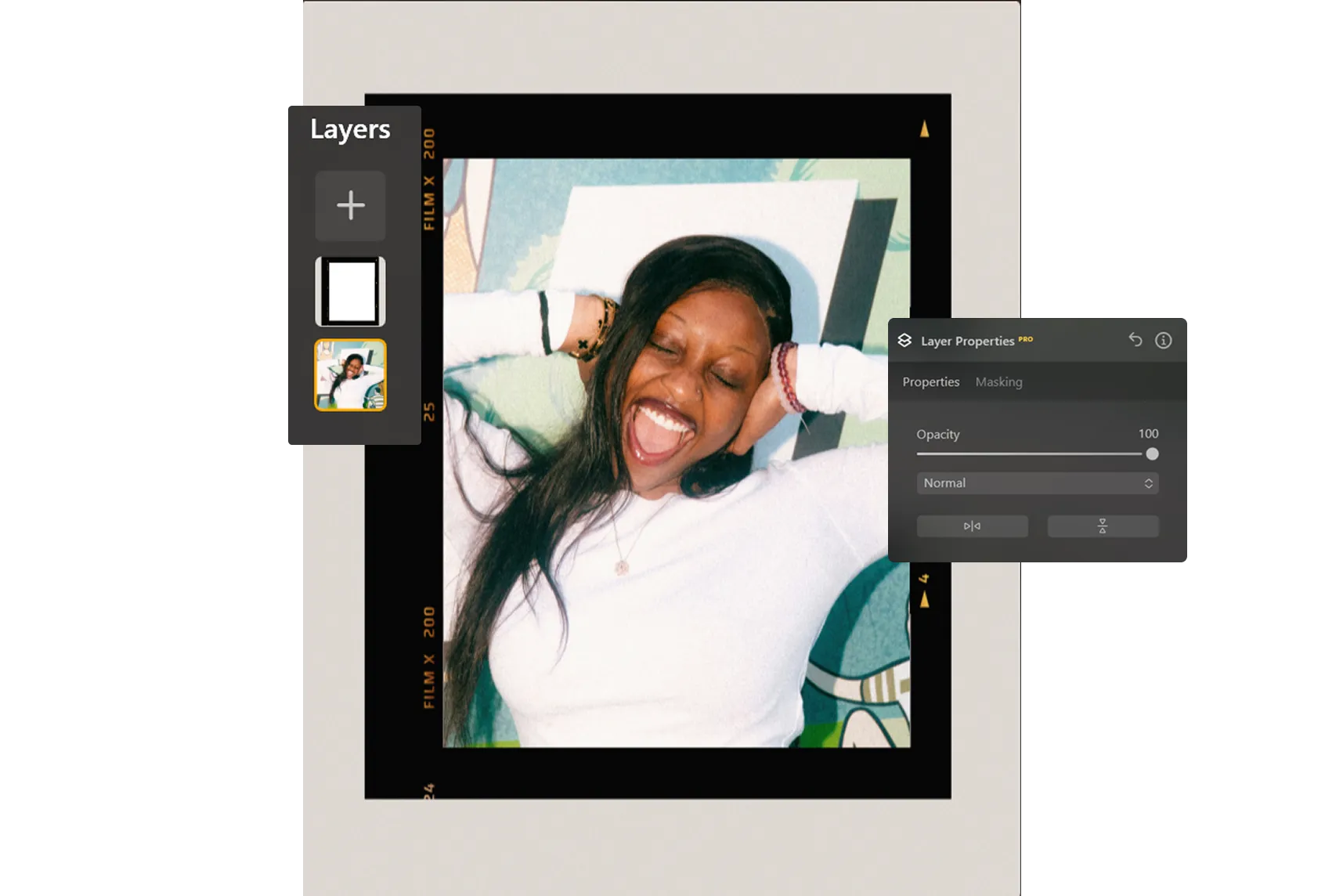Open Layer Properties info icon

coord(1164,340)
